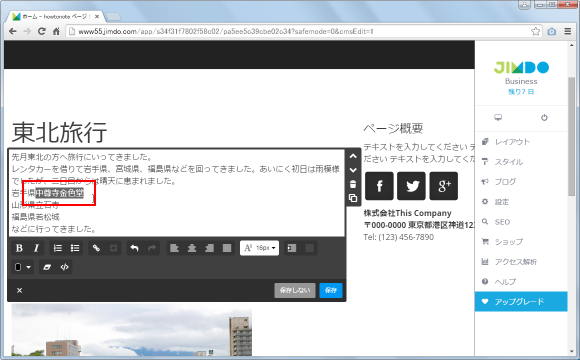Click the camera extension icon

coord(552,31)
